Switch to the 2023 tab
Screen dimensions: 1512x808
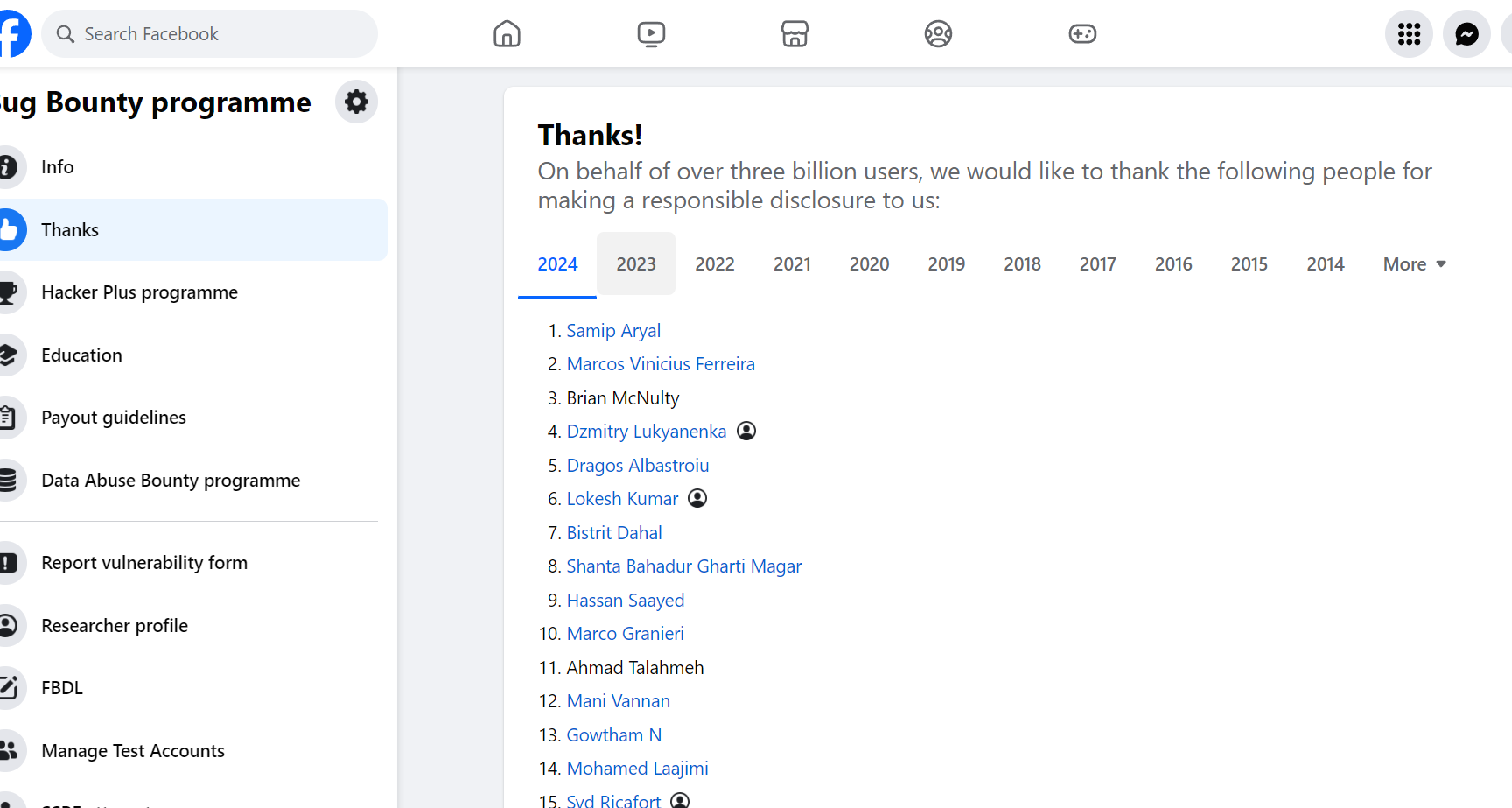(x=636, y=264)
